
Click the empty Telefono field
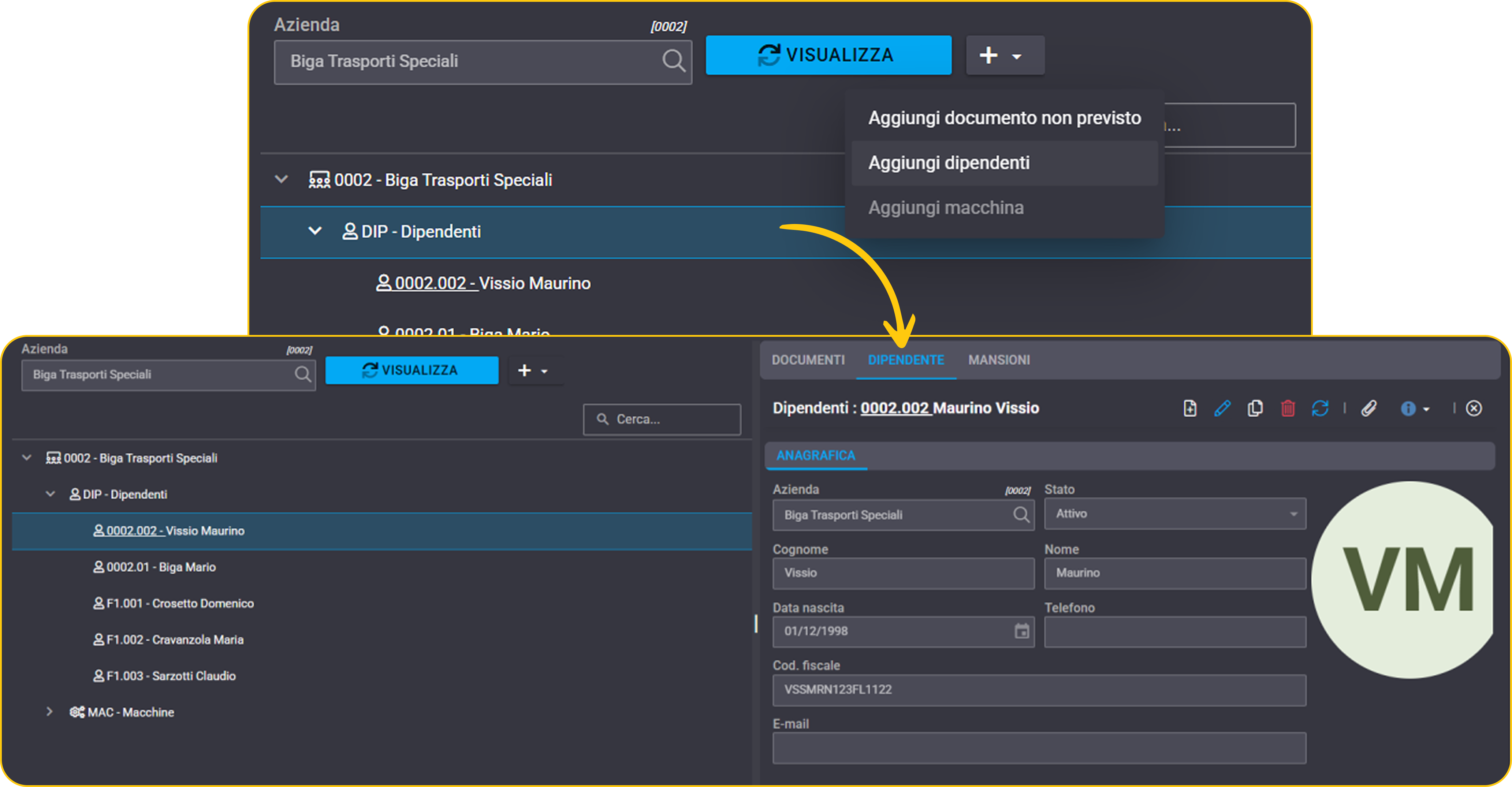pos(1175,631)
